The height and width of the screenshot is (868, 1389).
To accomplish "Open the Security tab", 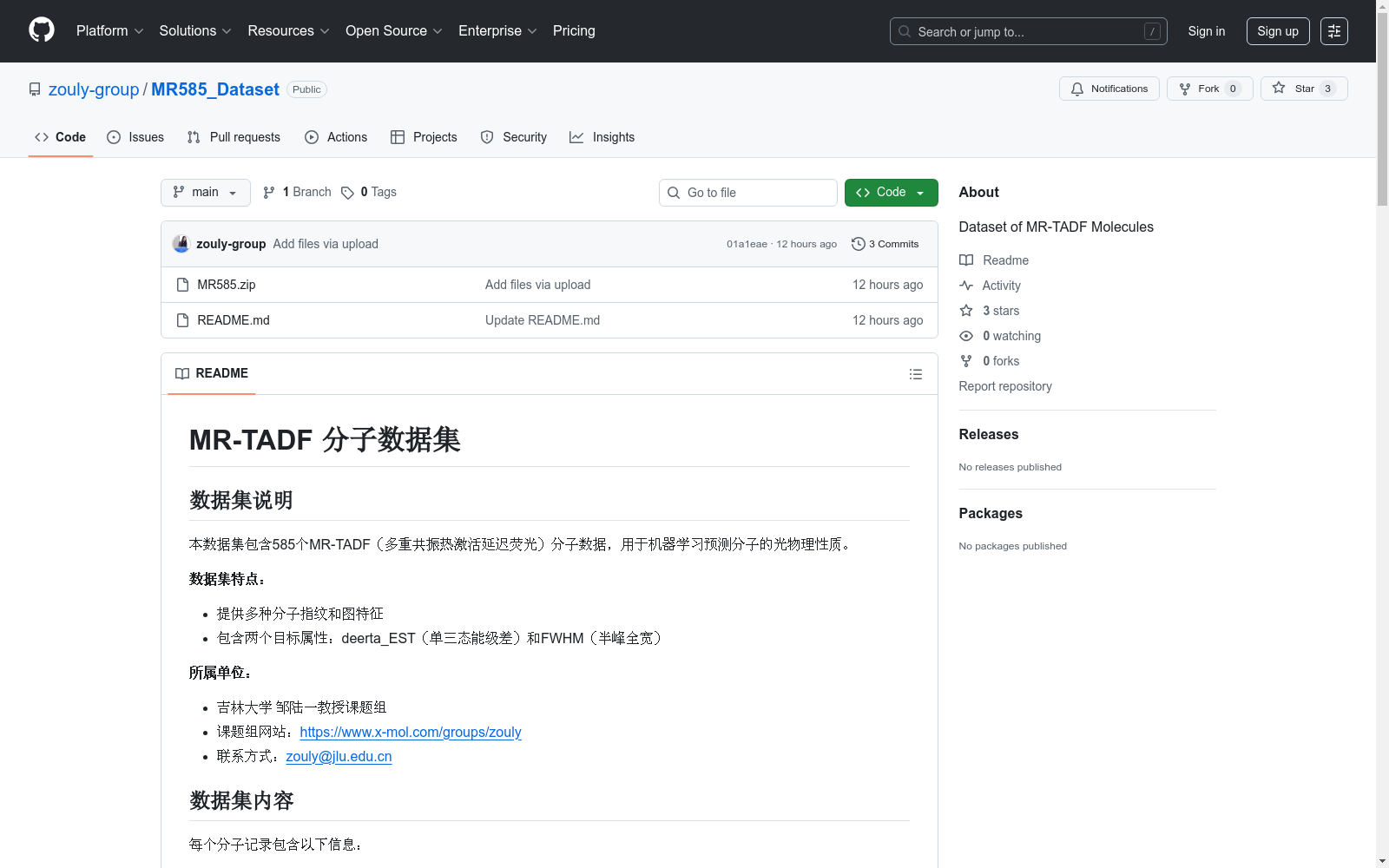I will (x=514, y=137).
